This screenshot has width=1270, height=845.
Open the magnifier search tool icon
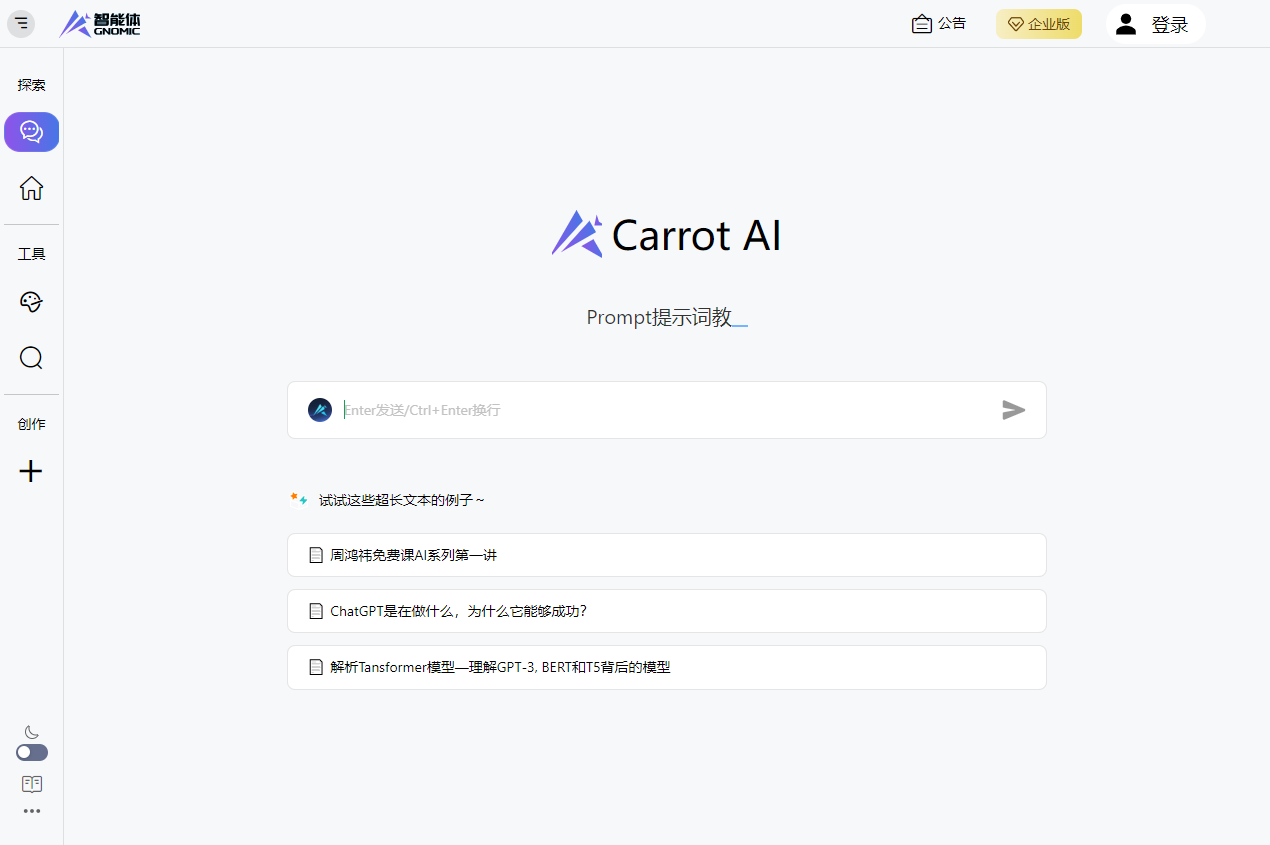32,358
